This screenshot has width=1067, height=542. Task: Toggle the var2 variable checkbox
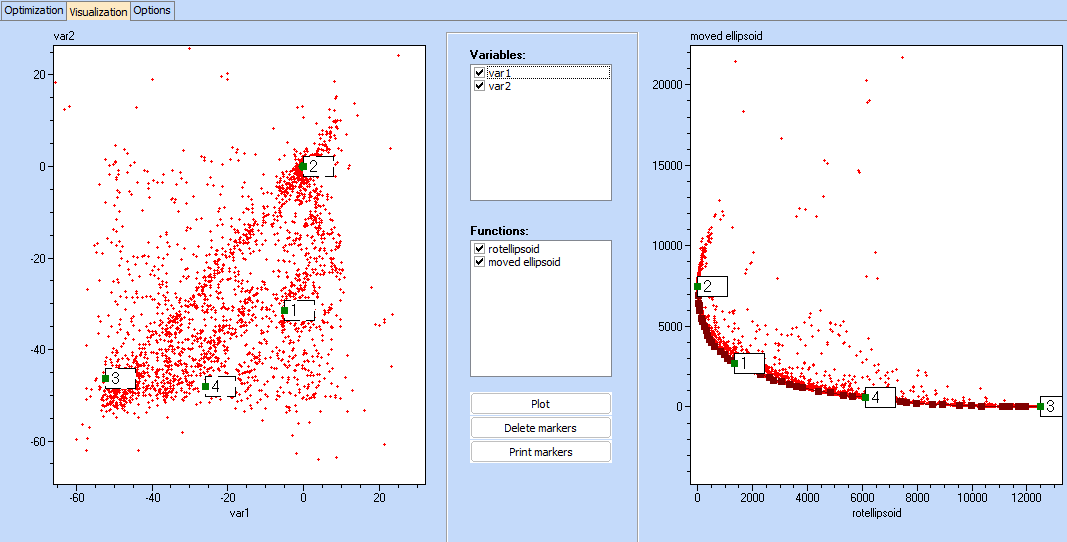[x=480, y=87]
